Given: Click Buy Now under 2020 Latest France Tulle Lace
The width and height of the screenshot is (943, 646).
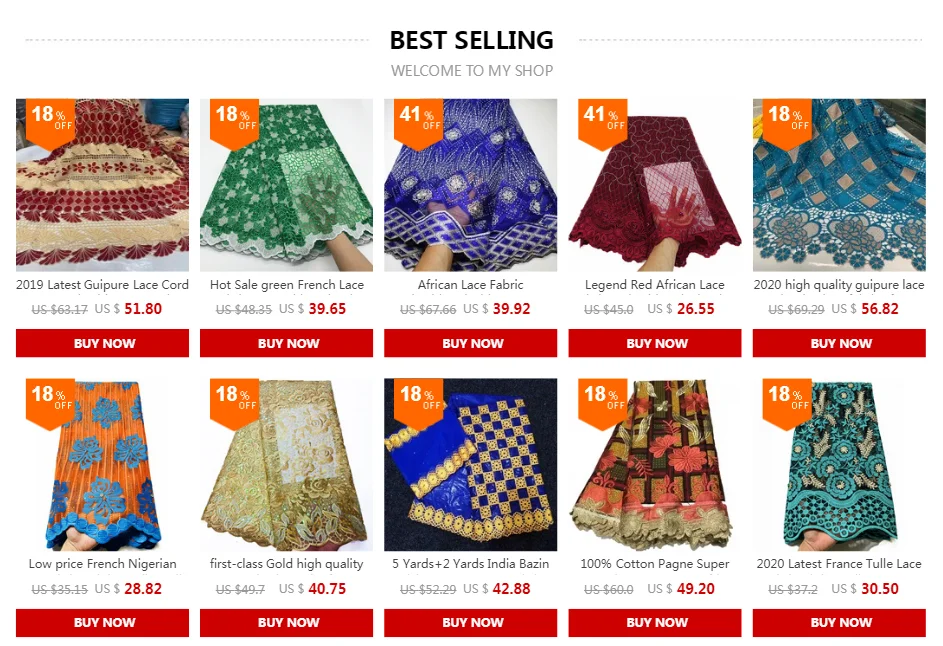Looking at the screenshot, I should point(839,623).
